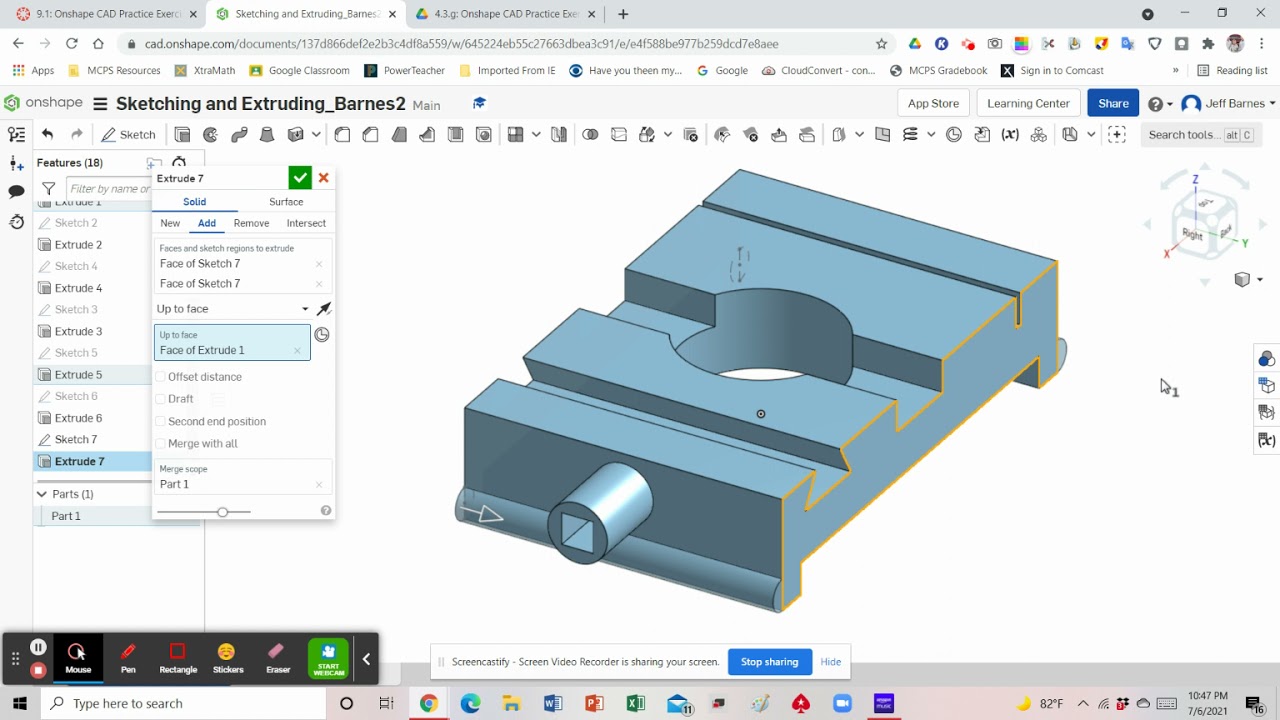Select the Remove operation tab
The width and height of the screenshot is (1280, 720).
coord(251,223)
